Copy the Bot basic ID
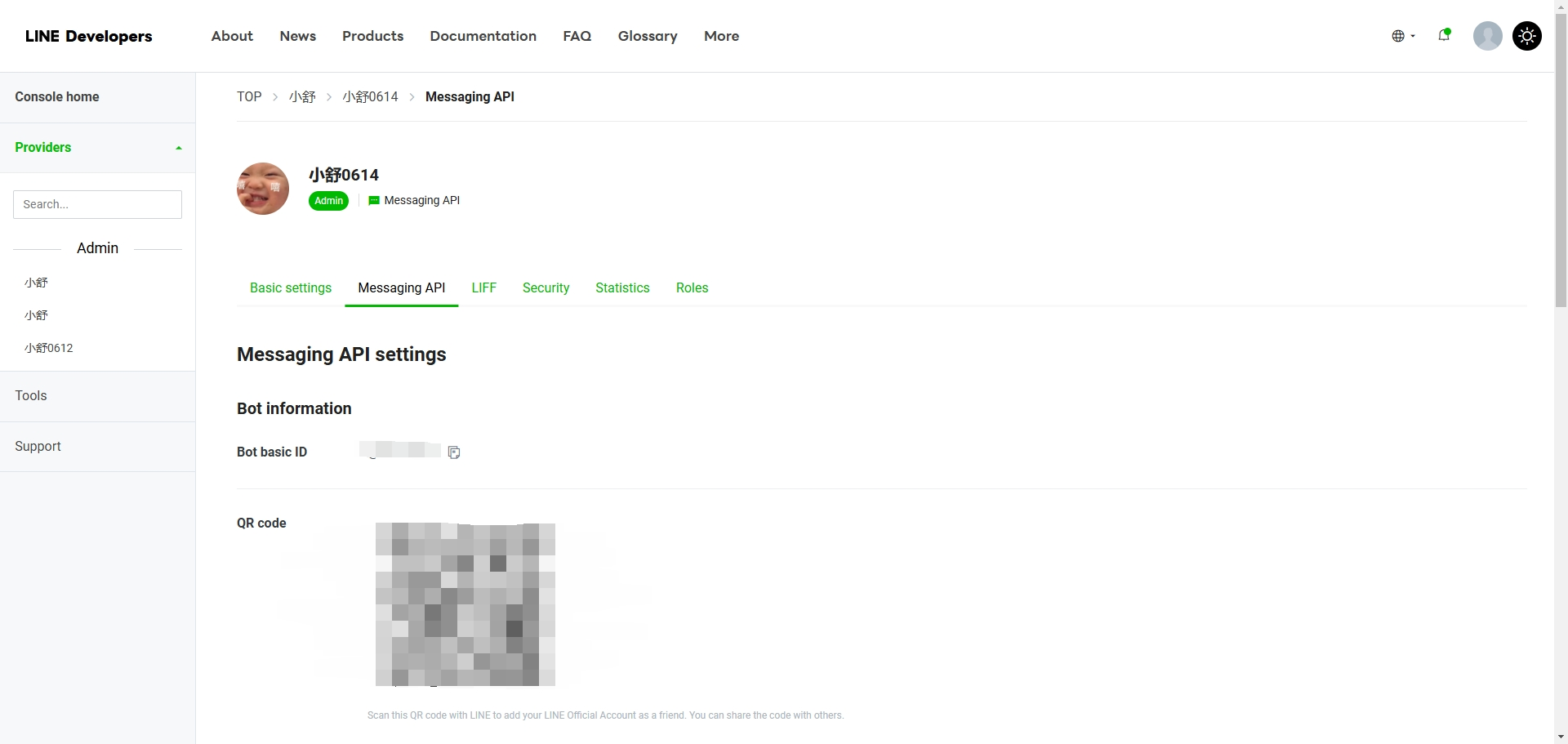 click(x=454, y=452)
